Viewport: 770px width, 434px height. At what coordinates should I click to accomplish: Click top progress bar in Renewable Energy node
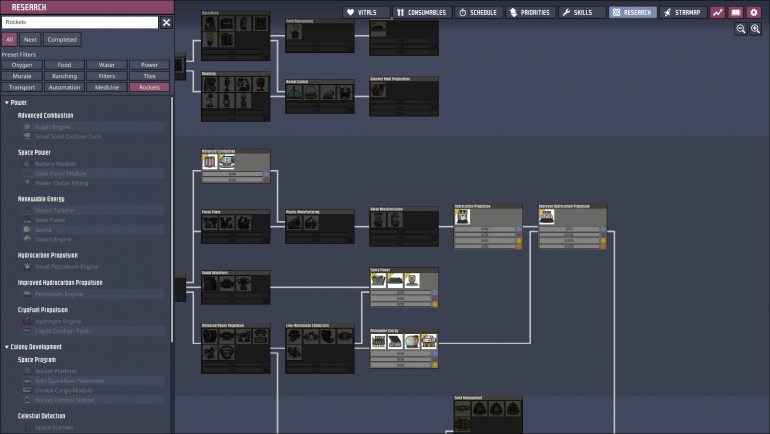click(x=401, y=353)
